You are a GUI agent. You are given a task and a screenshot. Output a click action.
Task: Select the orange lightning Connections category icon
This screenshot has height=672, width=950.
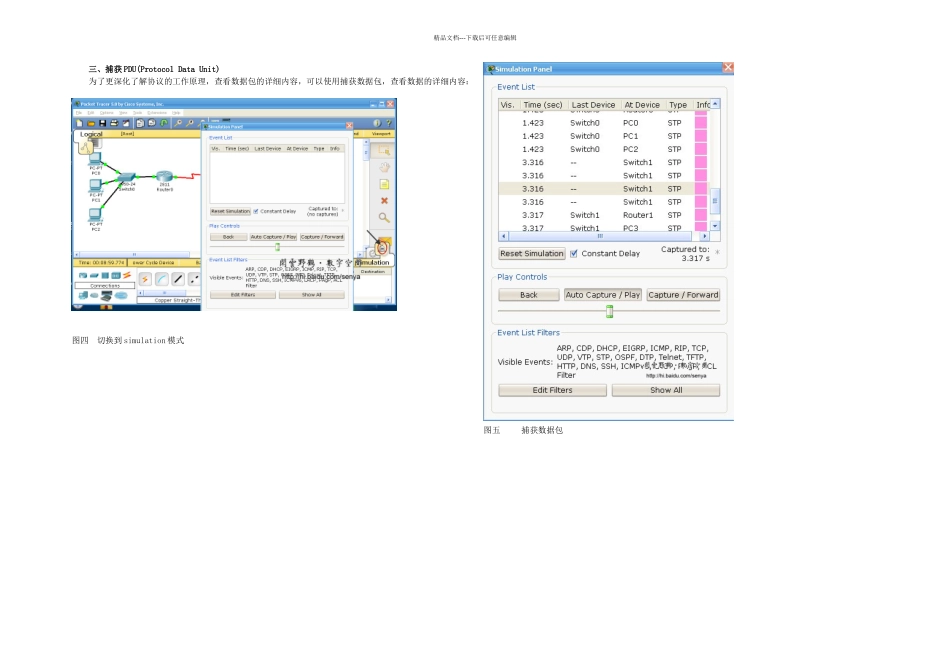[x=127, y=275]
